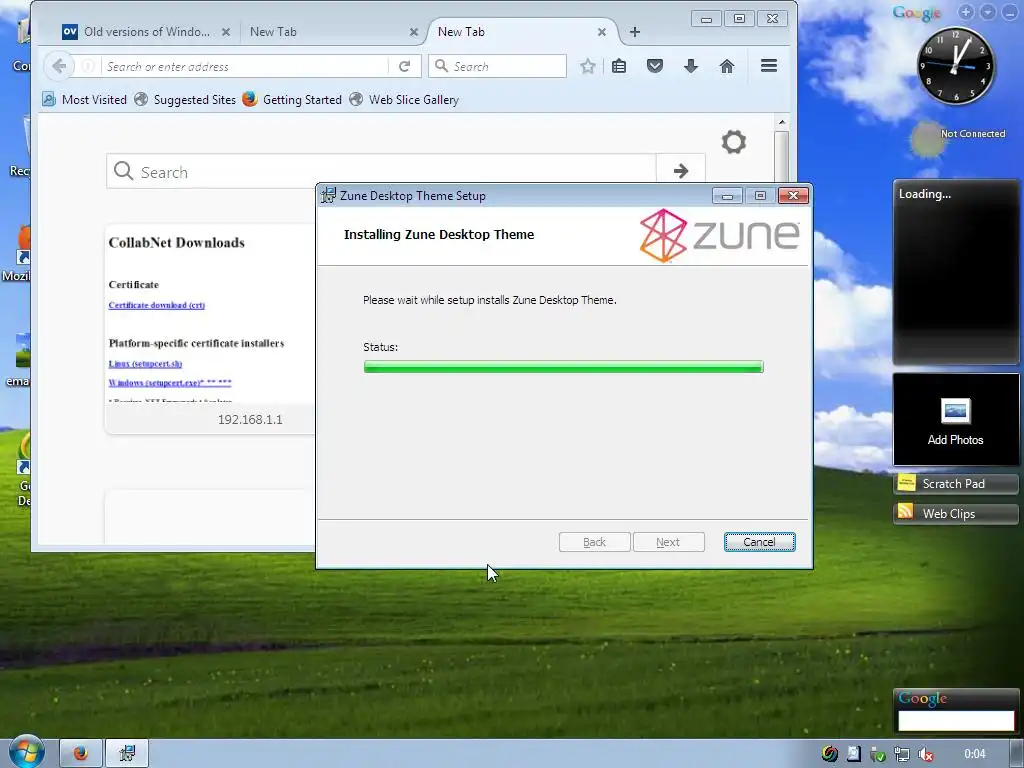1024x768 pixels.
Task: Open new tab page settings gear
Action: point(733,142)
